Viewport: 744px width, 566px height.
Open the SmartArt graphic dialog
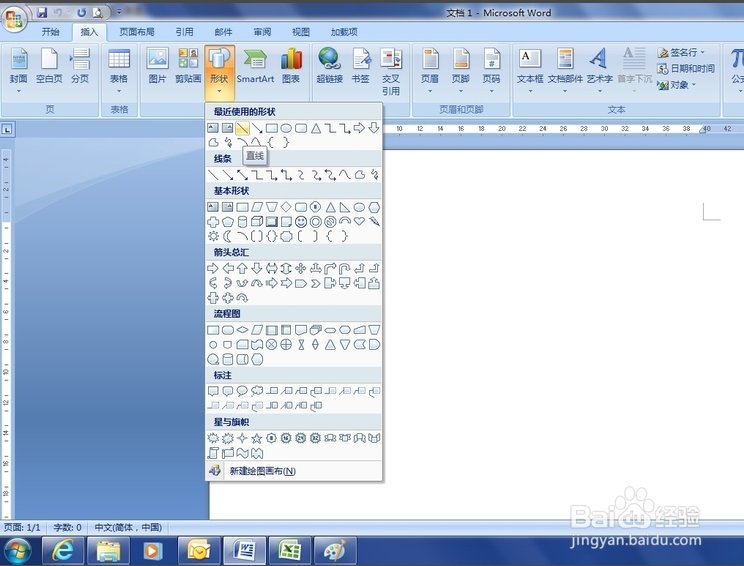[255, 68]
